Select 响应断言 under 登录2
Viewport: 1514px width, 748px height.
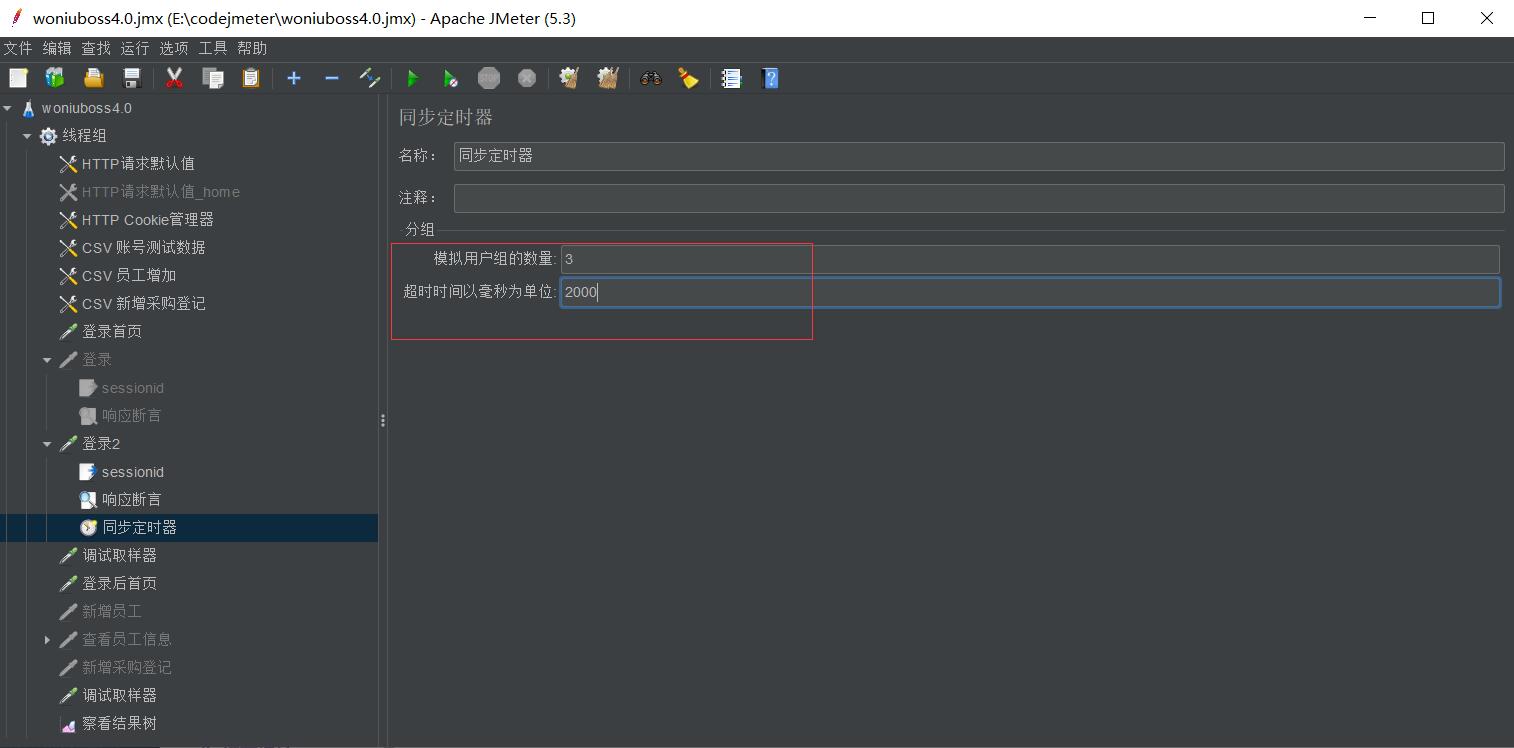(131, 500)
